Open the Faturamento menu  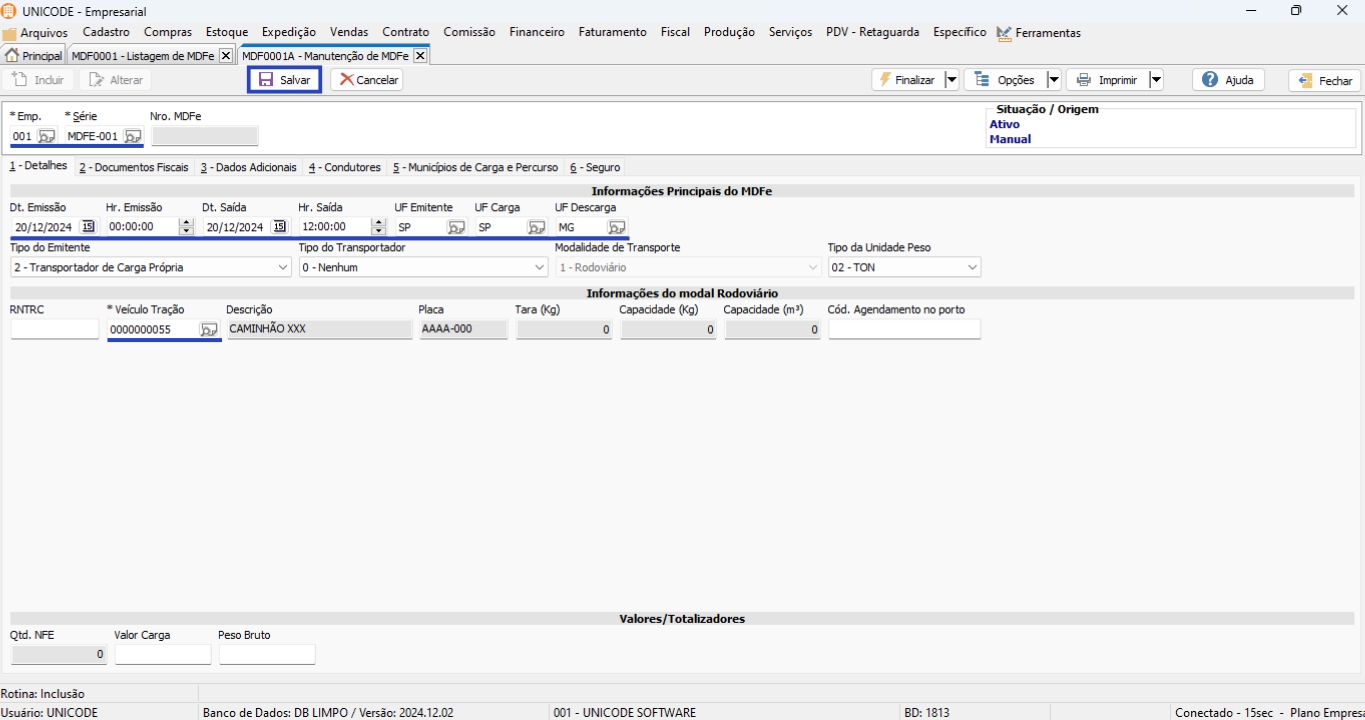pos(612,32)
